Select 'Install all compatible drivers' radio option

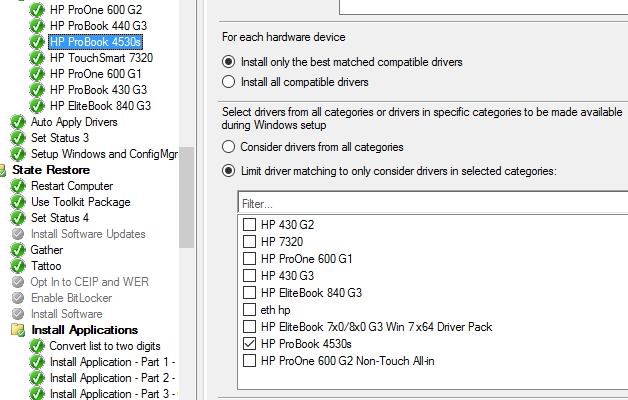pos(229,82)
